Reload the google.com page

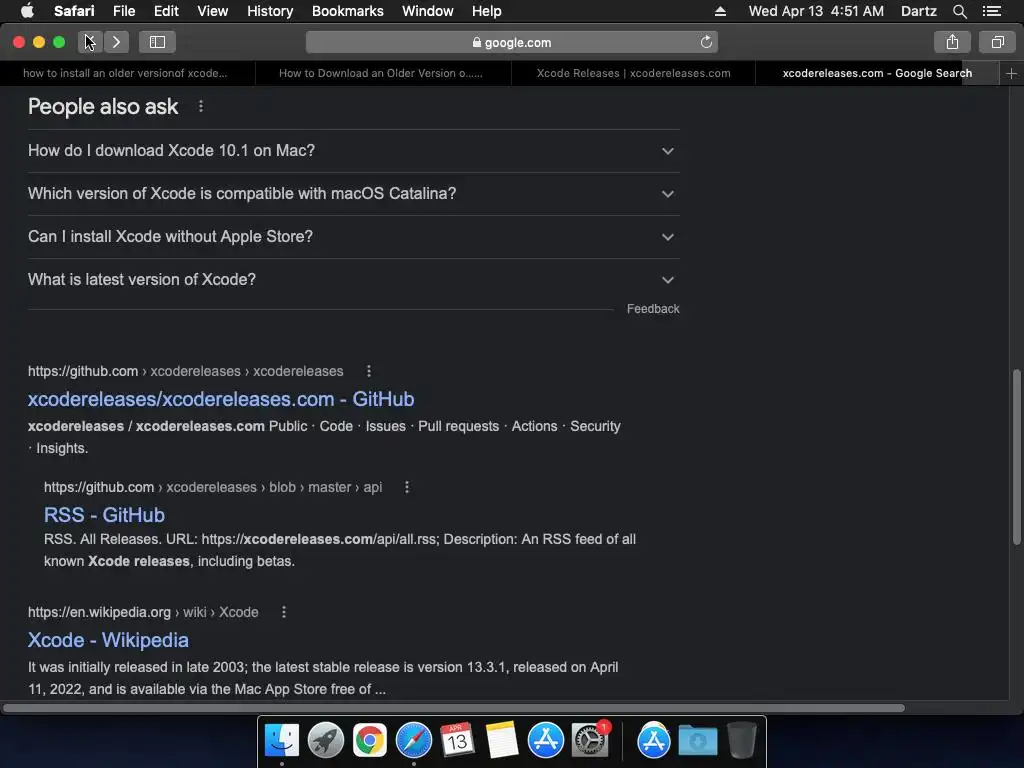point(706,42)
